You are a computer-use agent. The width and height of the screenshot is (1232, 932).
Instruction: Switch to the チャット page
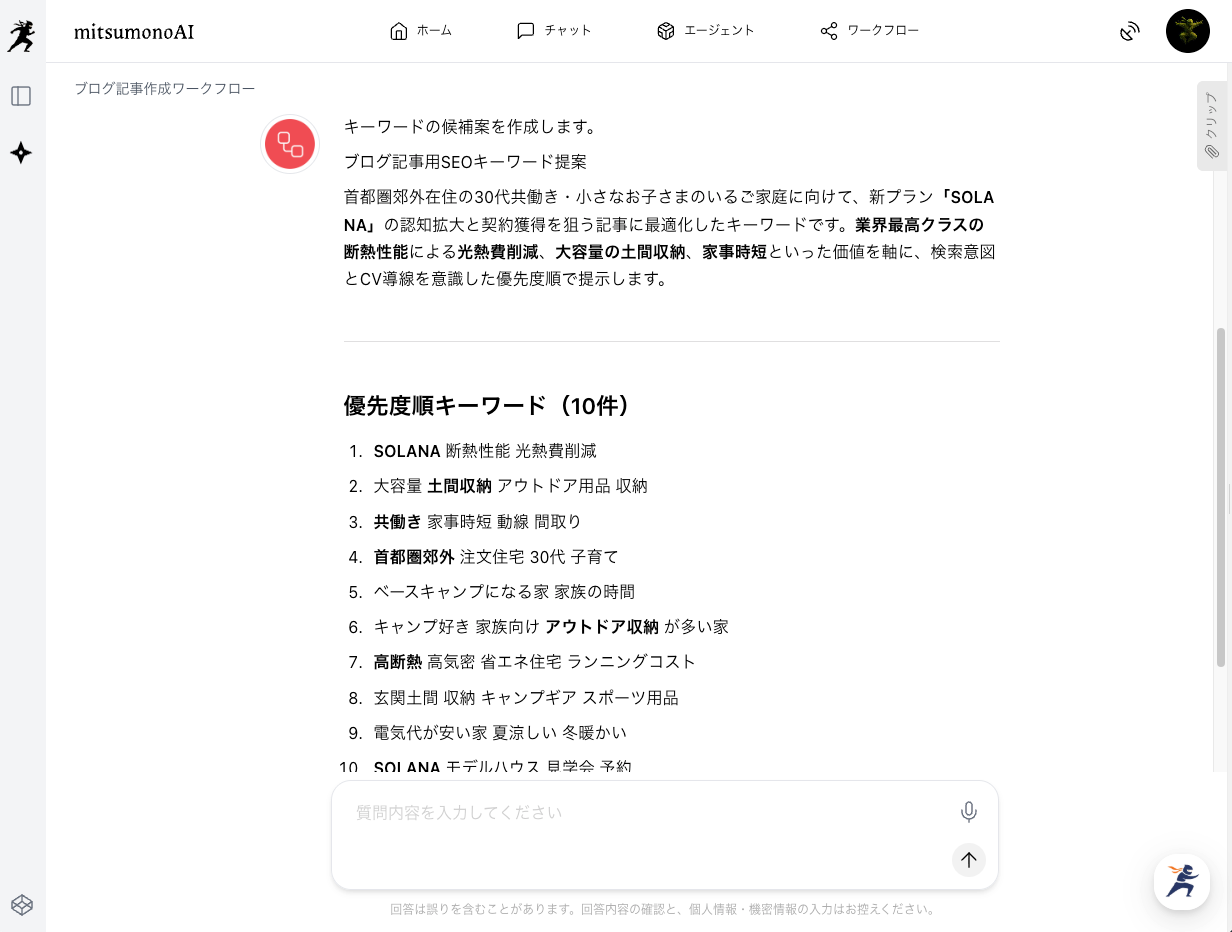[x=554, y=31]
